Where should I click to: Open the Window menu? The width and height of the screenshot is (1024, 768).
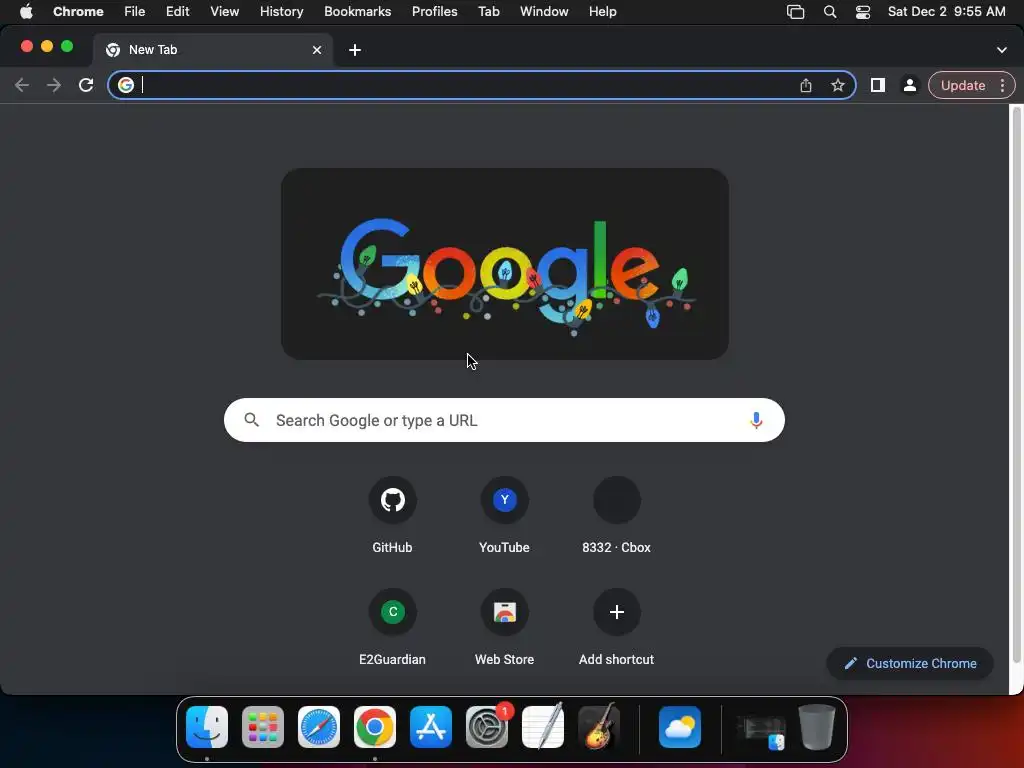544,11
